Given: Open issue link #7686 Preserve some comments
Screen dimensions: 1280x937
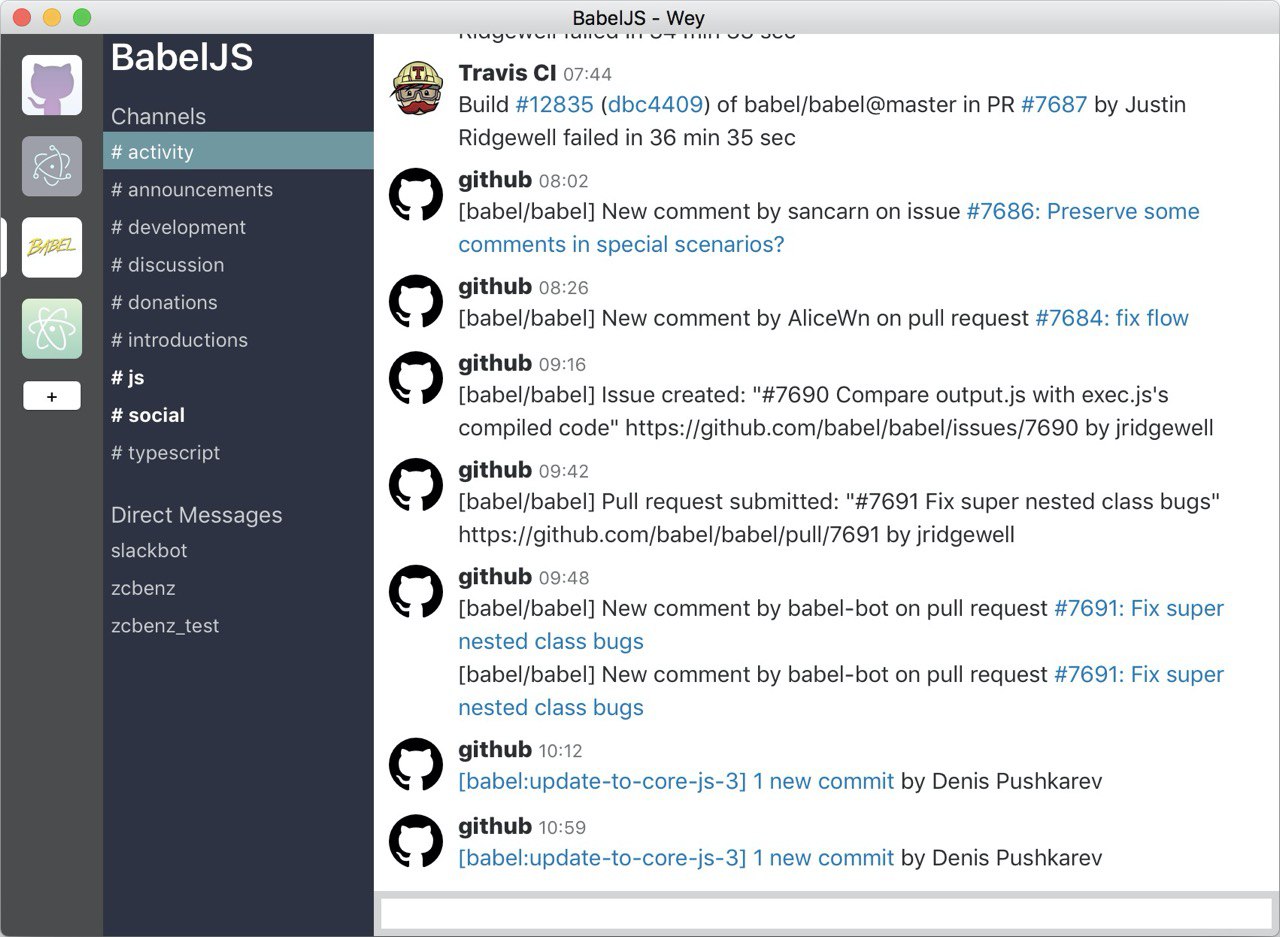Looking at the screenshot, I should [829, 228].
